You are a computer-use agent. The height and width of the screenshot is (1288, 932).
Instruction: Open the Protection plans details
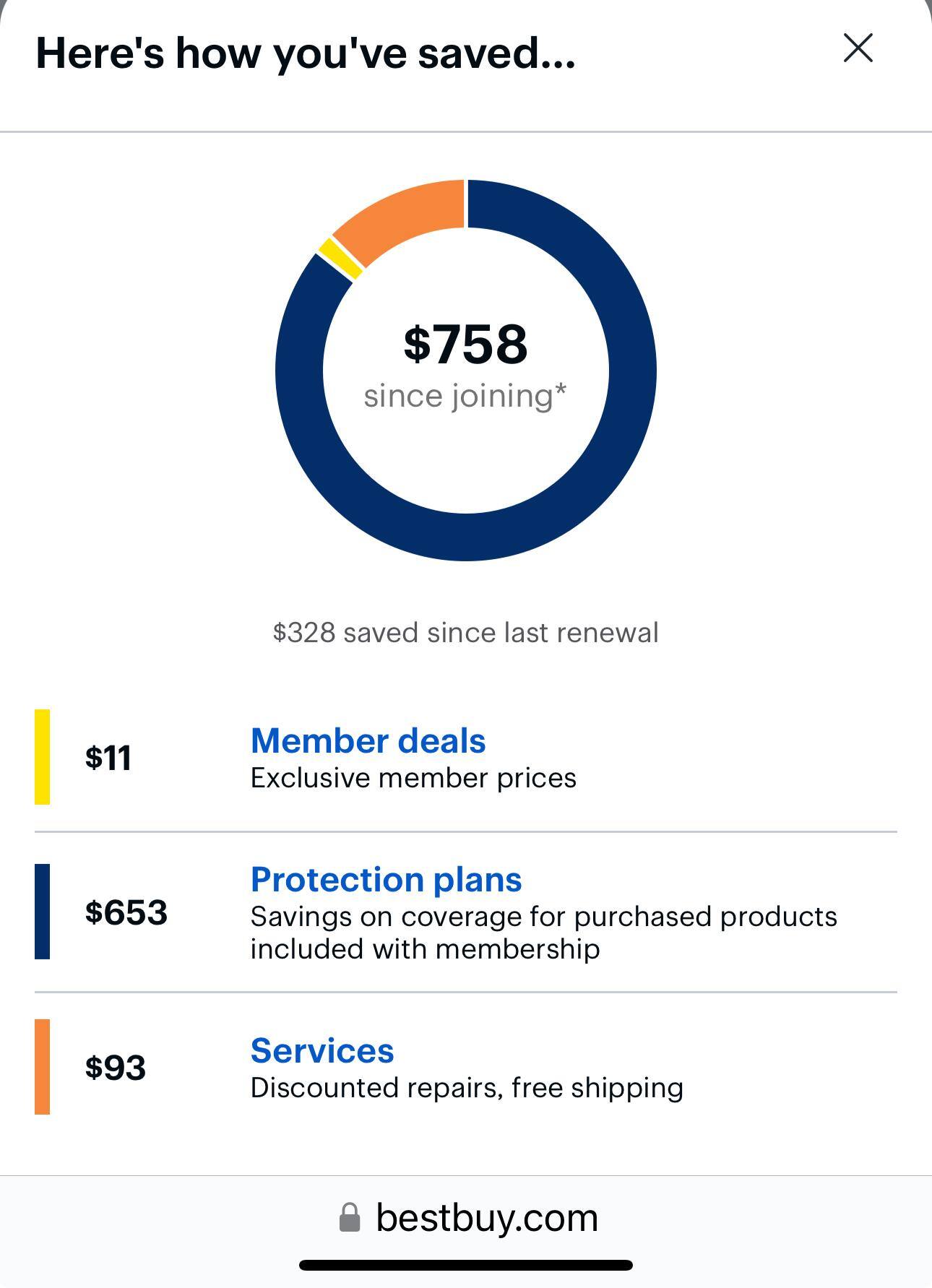386,879
